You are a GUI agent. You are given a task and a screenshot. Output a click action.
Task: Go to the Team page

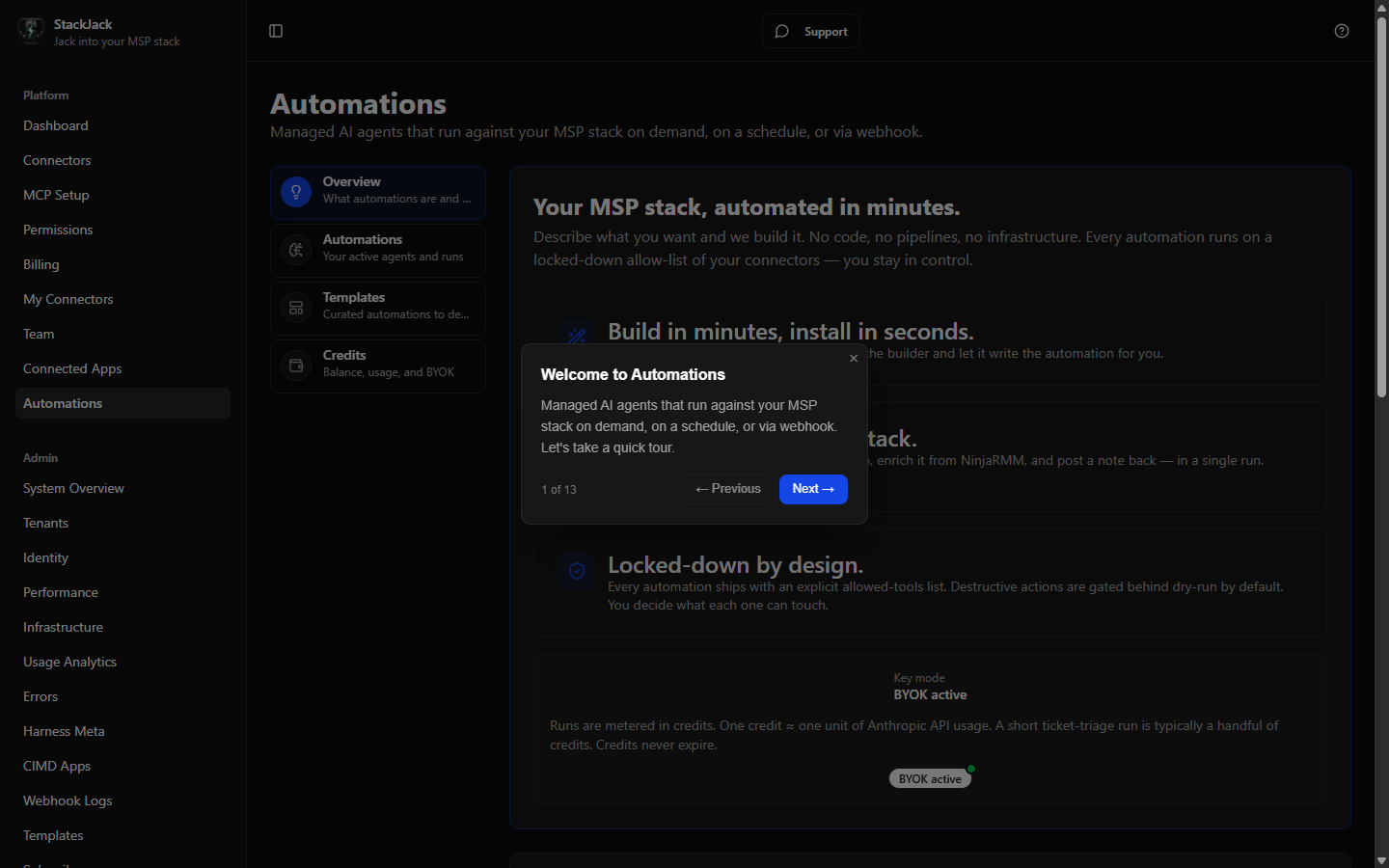tap(123, 334)
